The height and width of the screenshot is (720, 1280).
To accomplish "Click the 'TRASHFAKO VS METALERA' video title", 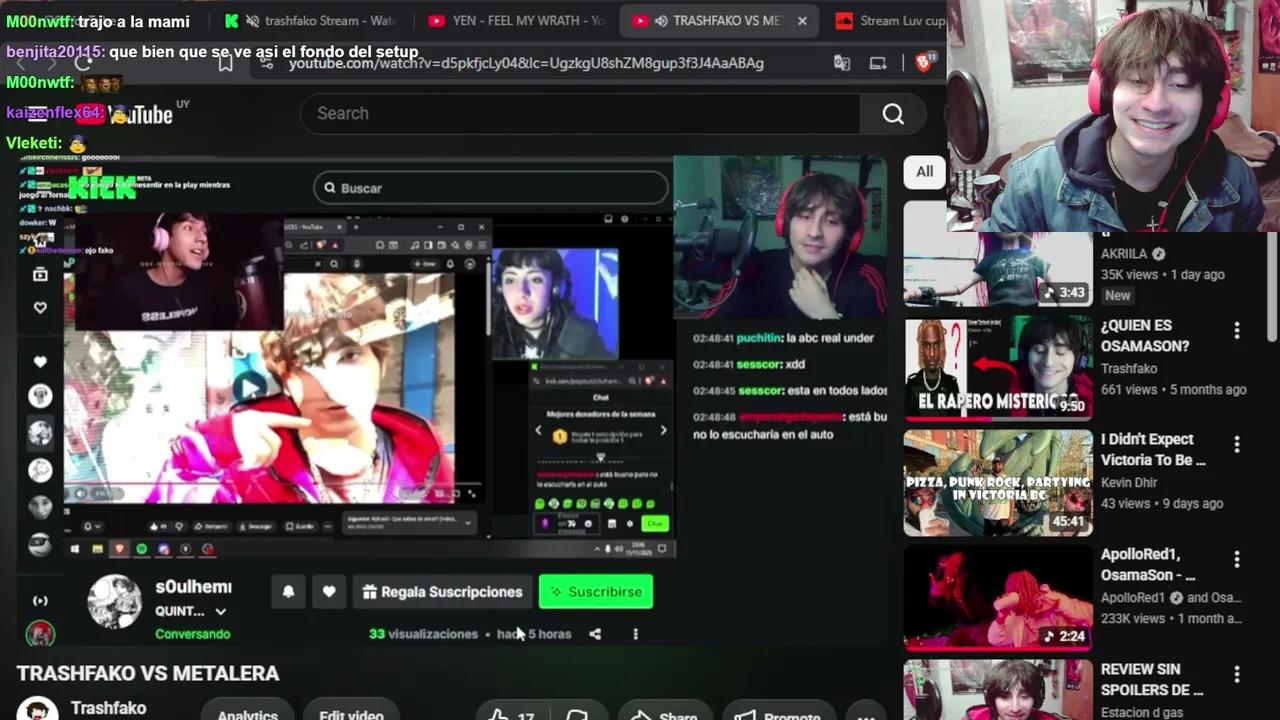I will [x=148, y=673].
